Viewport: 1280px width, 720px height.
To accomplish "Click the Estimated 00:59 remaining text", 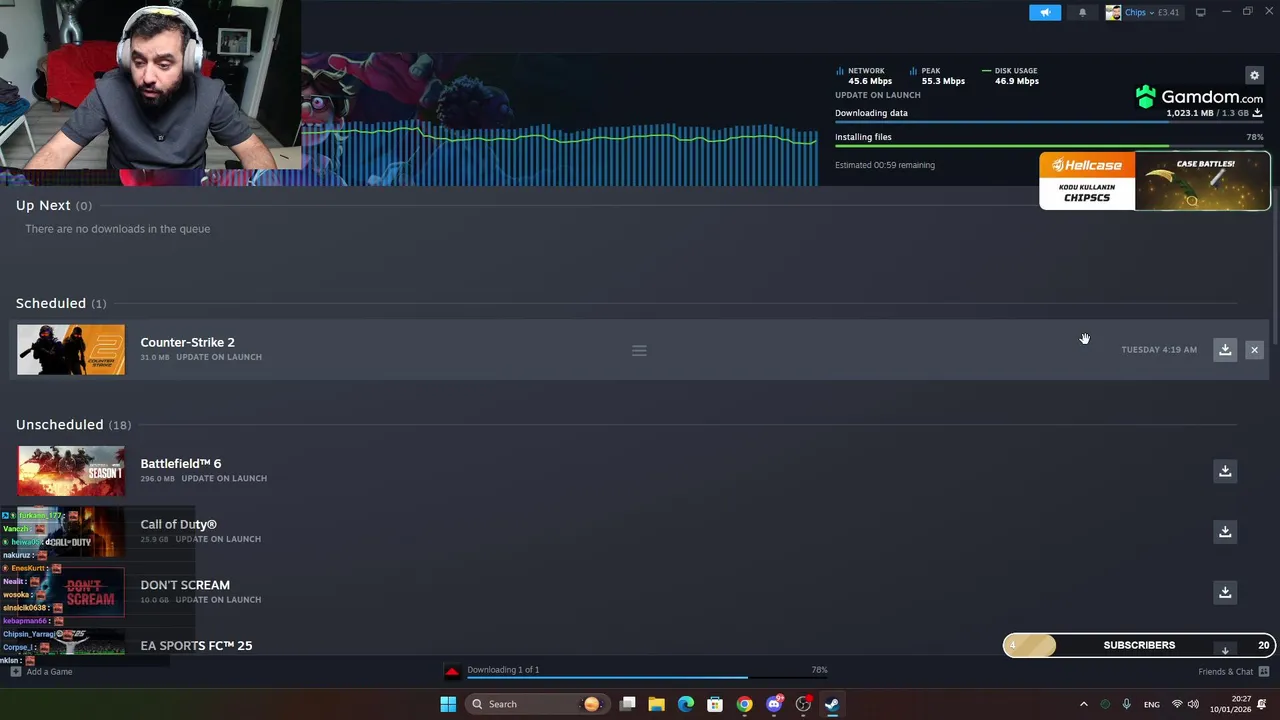I will coord(885,165).
